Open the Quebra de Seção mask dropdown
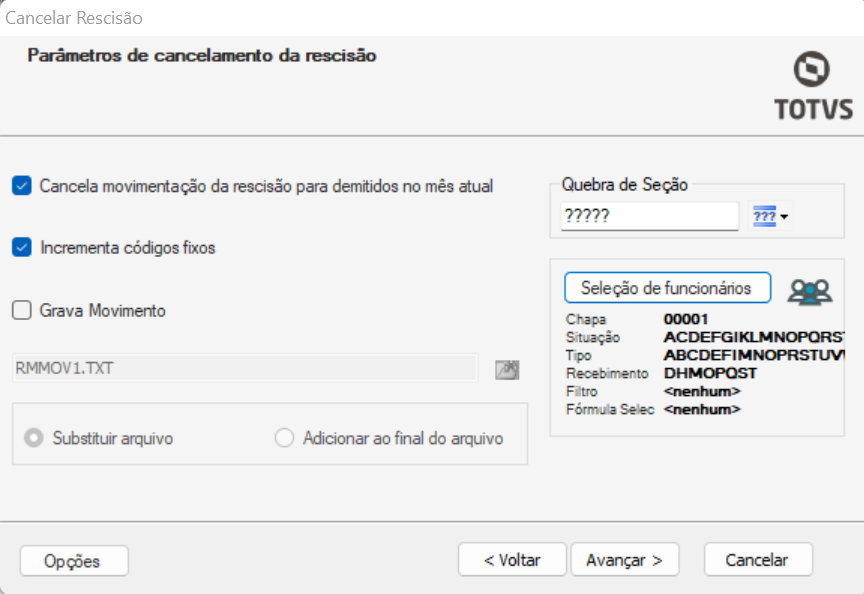 tap(770, 216)
